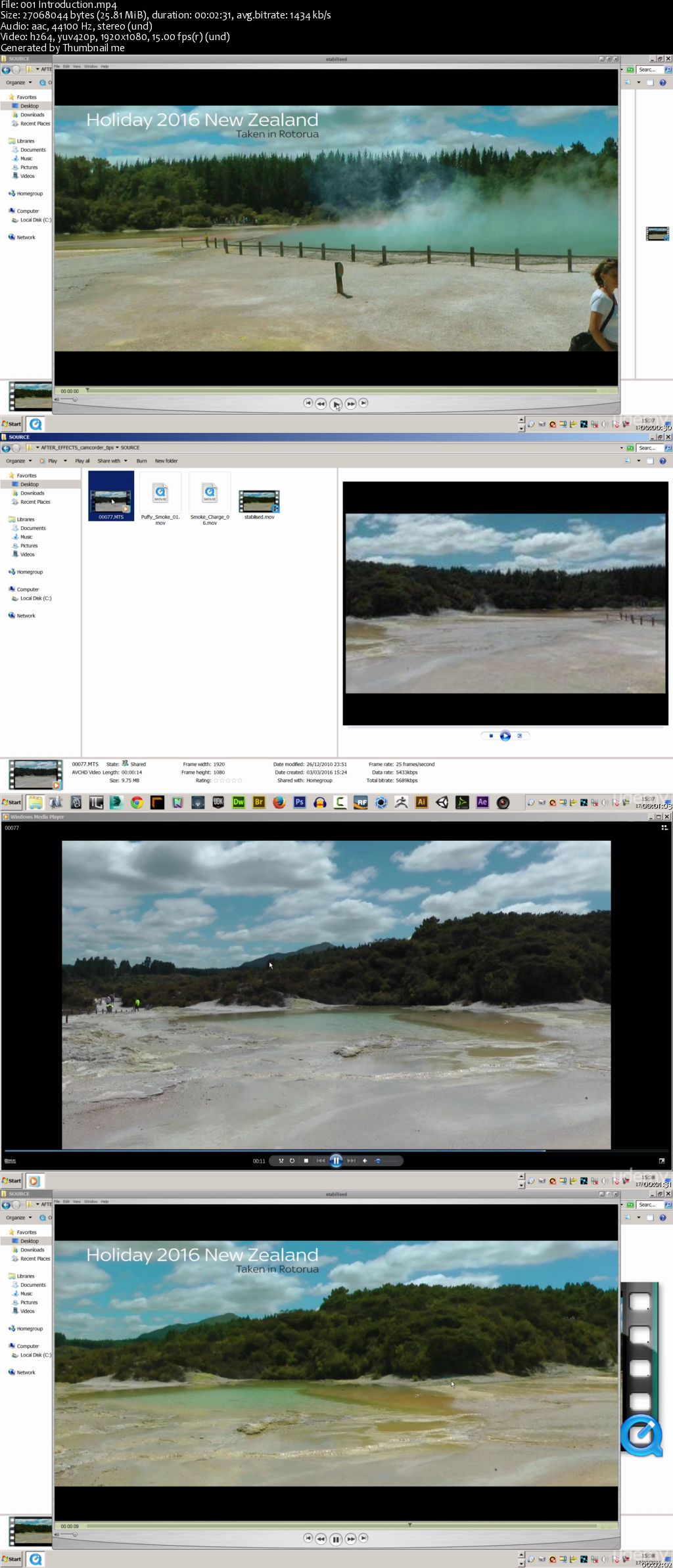
Task: Skip to previous in Windows Media Player
Action: (x=320, y=1161)
